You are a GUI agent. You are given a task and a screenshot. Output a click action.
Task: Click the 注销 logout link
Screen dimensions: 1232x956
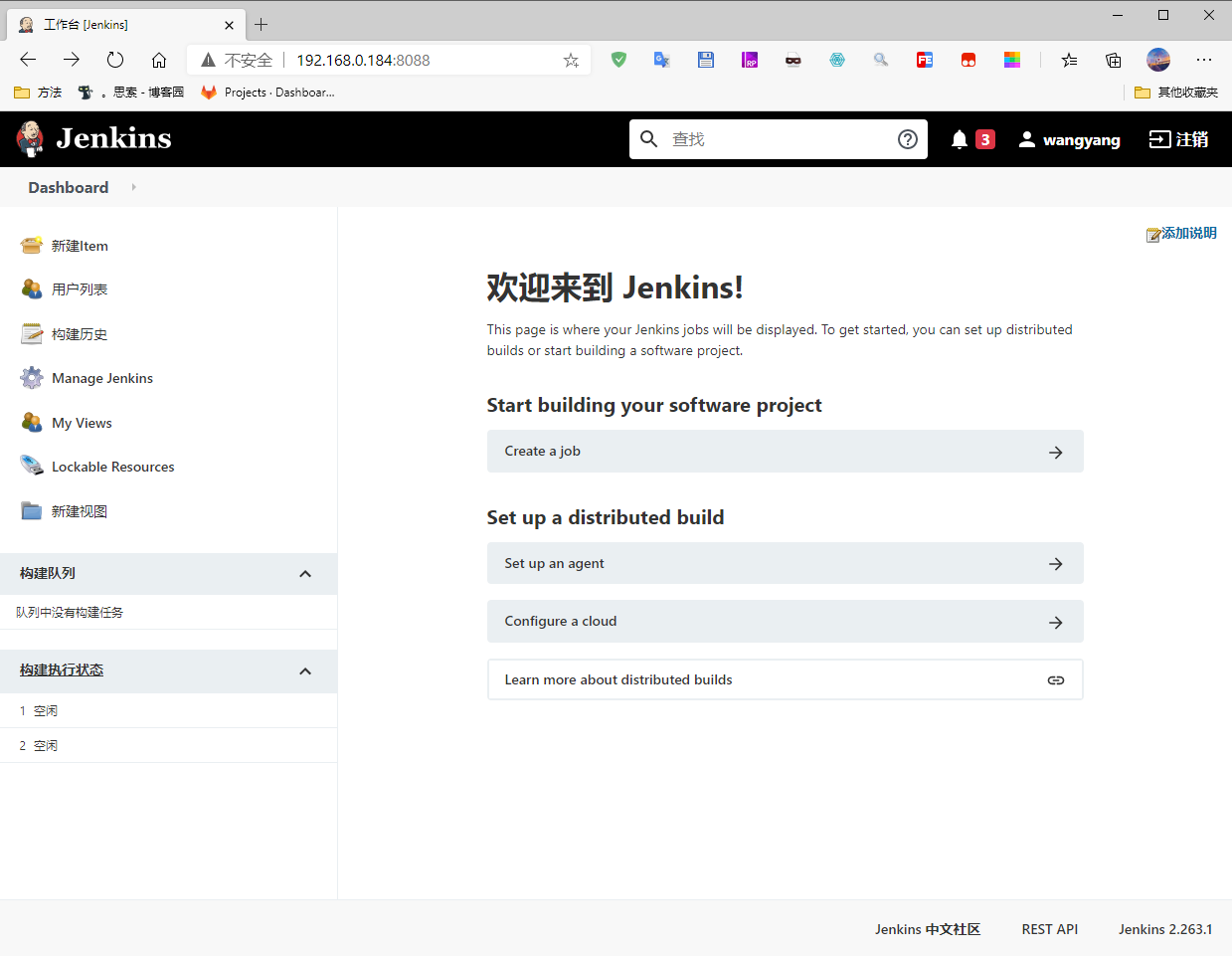(x=1179, y=139)
